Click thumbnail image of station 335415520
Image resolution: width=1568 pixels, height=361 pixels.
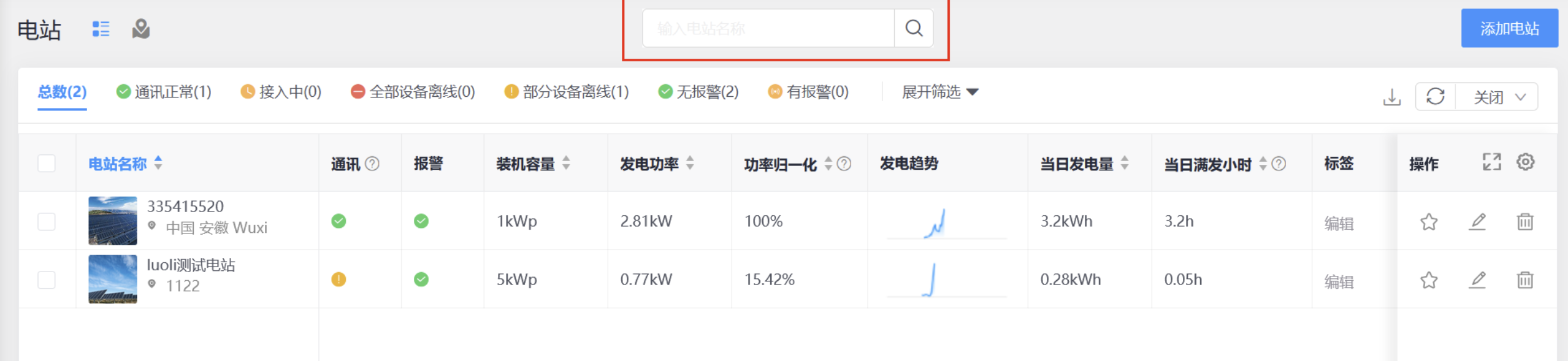113,221
